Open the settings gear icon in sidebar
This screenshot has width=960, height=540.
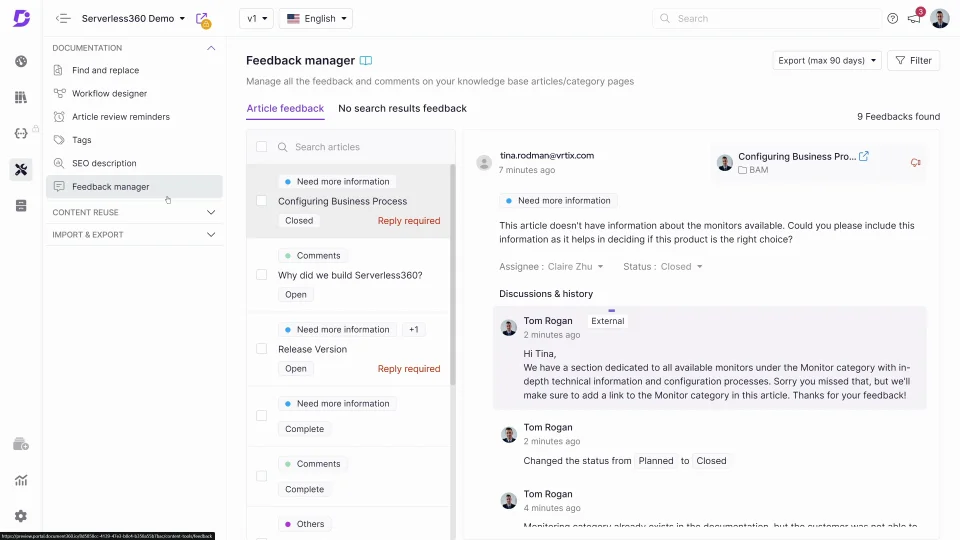click(21, 516)
